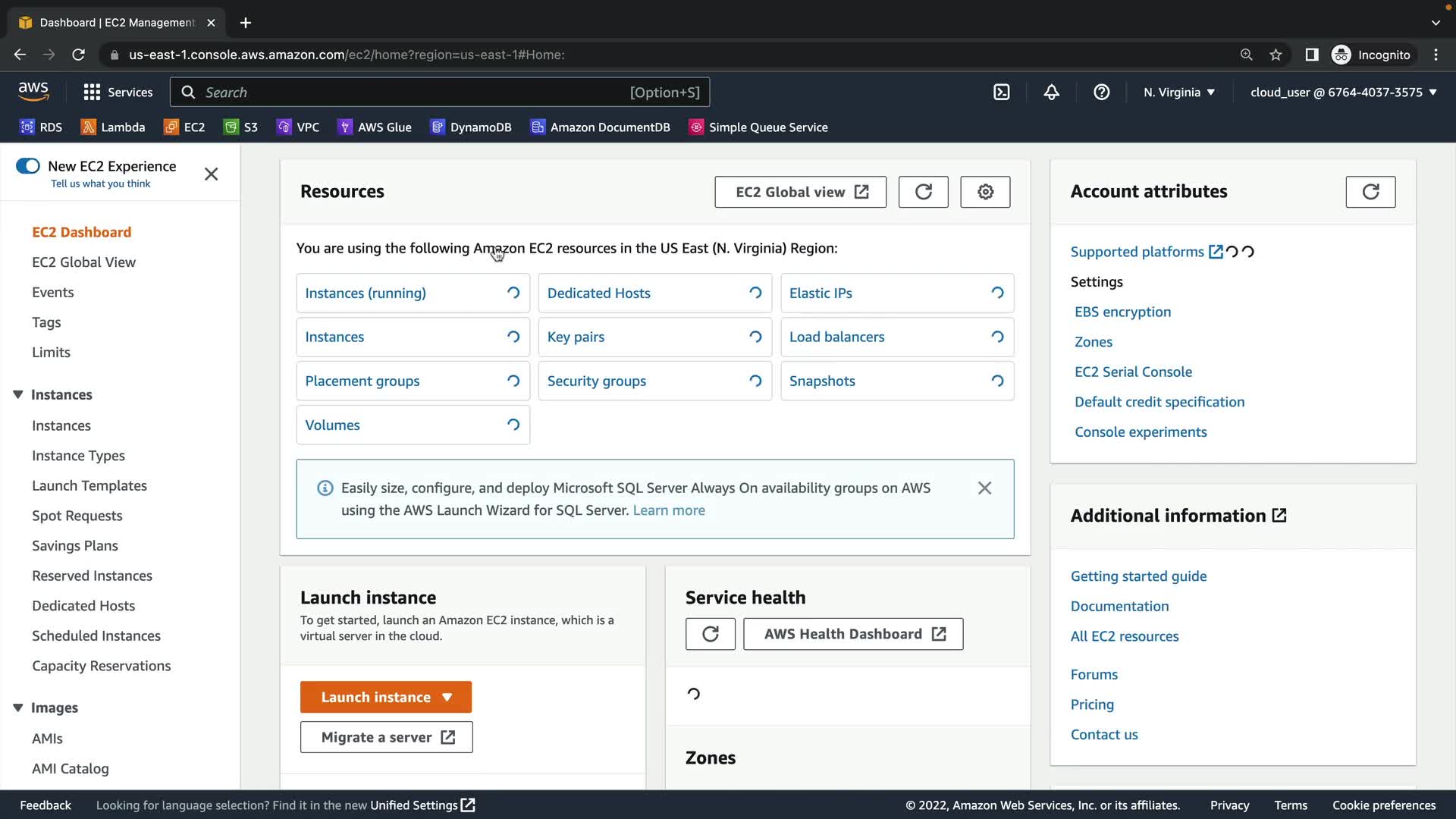Open the Lambda shortcut in favorites bar
The height and width of the screenshot is (819, 1456).
click(x=113, y=127)
